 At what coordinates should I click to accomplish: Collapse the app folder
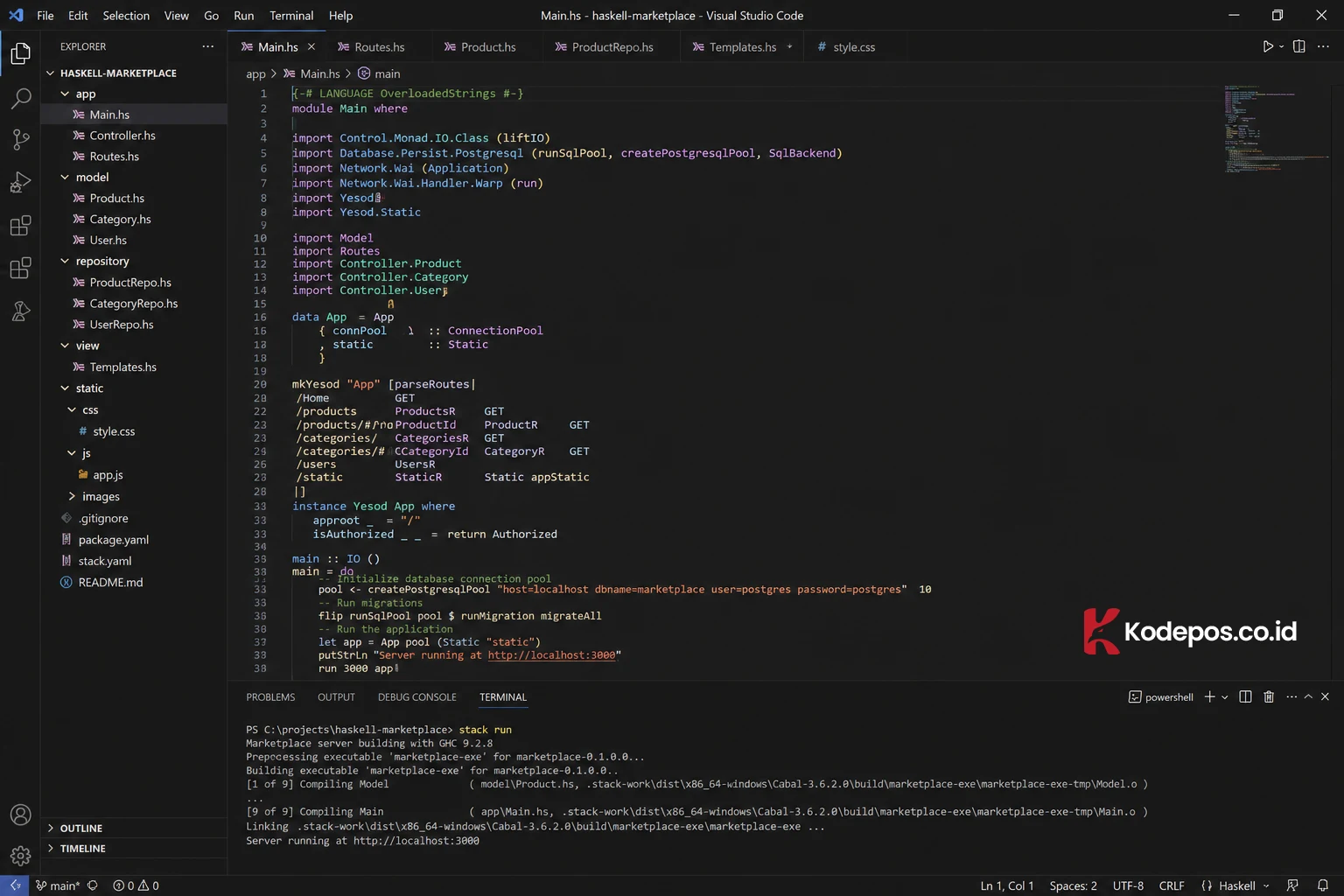65,94
